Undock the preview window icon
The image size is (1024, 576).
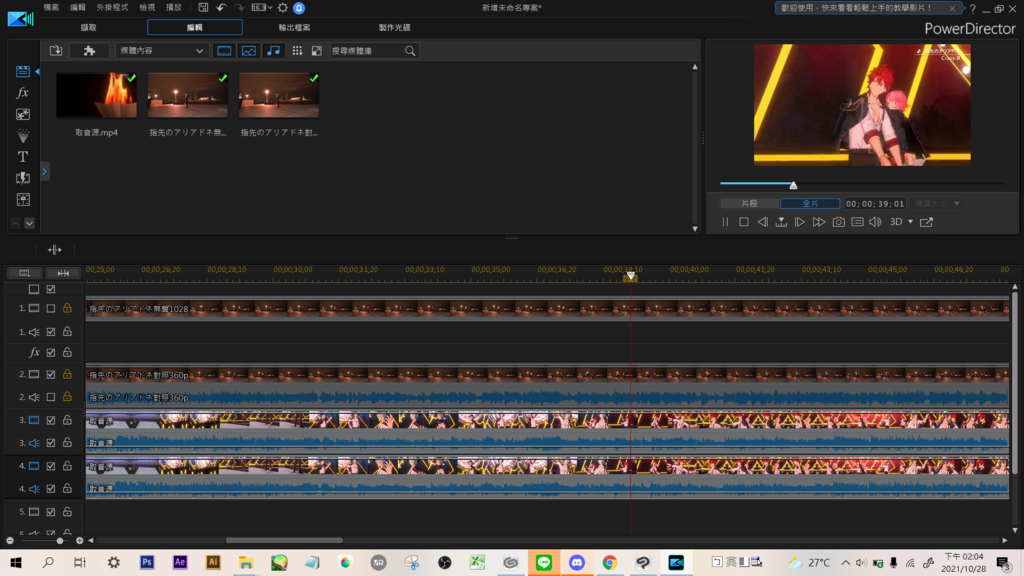click(x=927, y=222)
